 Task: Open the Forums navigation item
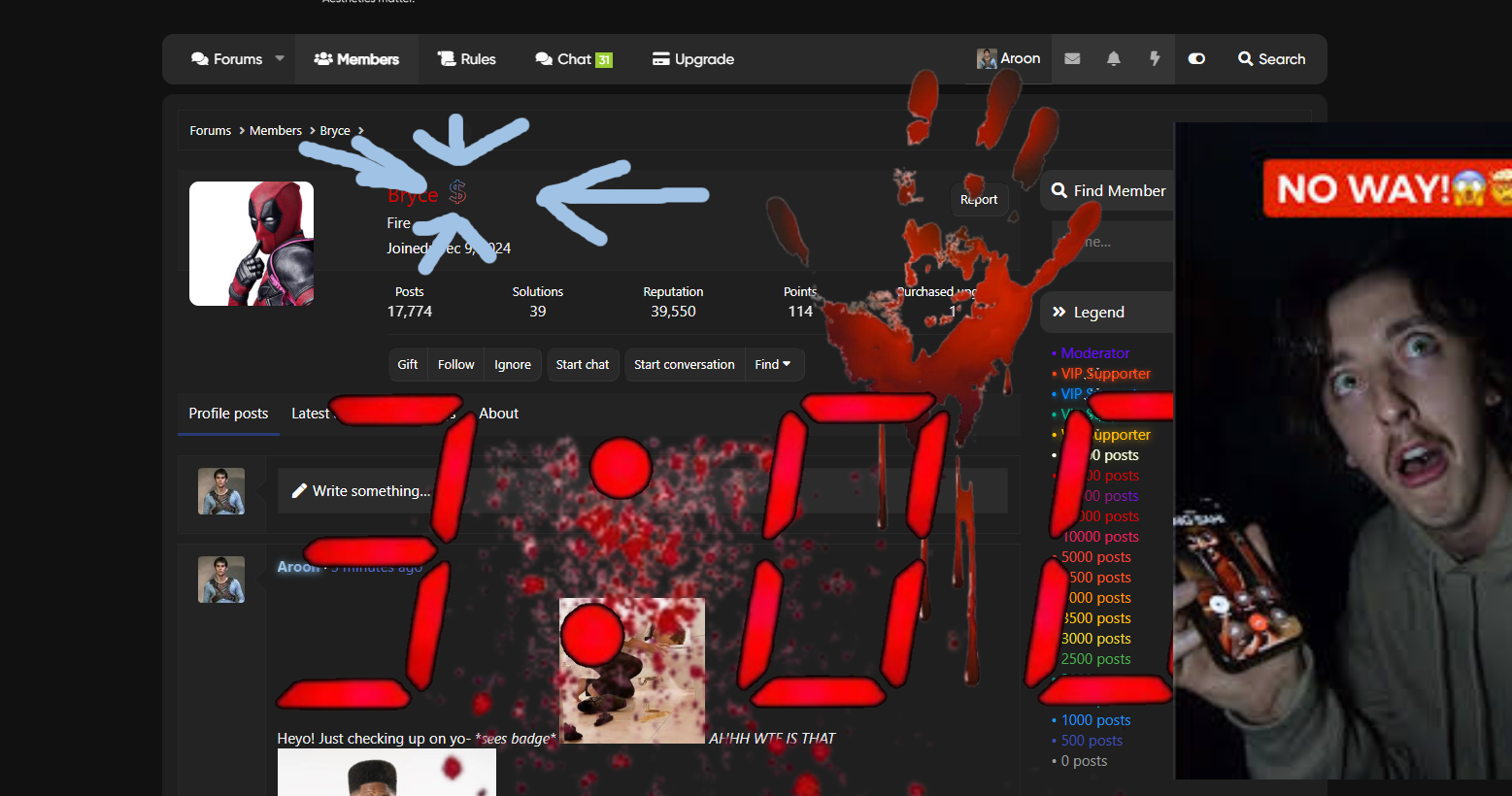[x=227, y=59]
